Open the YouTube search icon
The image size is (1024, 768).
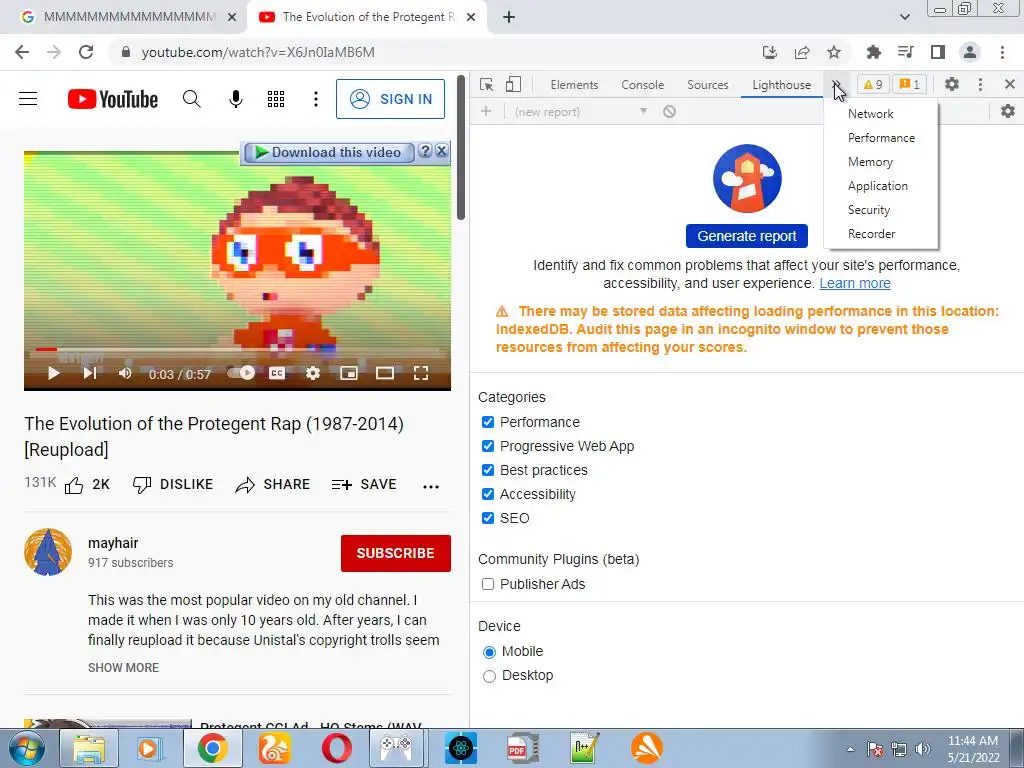pos(191,99)
